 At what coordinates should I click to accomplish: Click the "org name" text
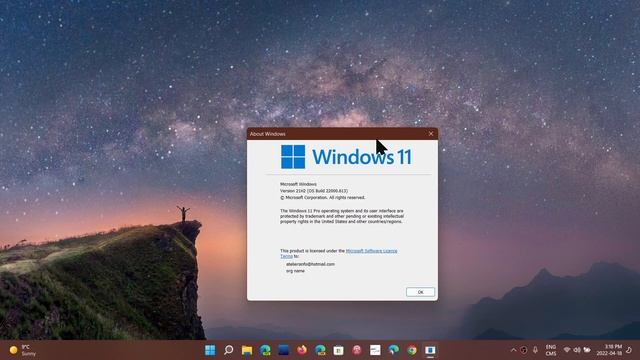pos(295,271)
